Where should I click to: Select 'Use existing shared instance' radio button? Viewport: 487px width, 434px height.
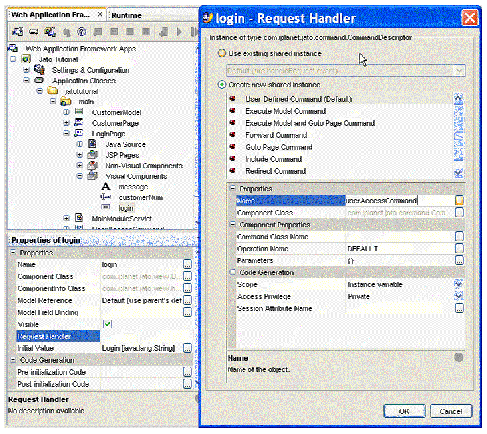[x=222, y=53]
